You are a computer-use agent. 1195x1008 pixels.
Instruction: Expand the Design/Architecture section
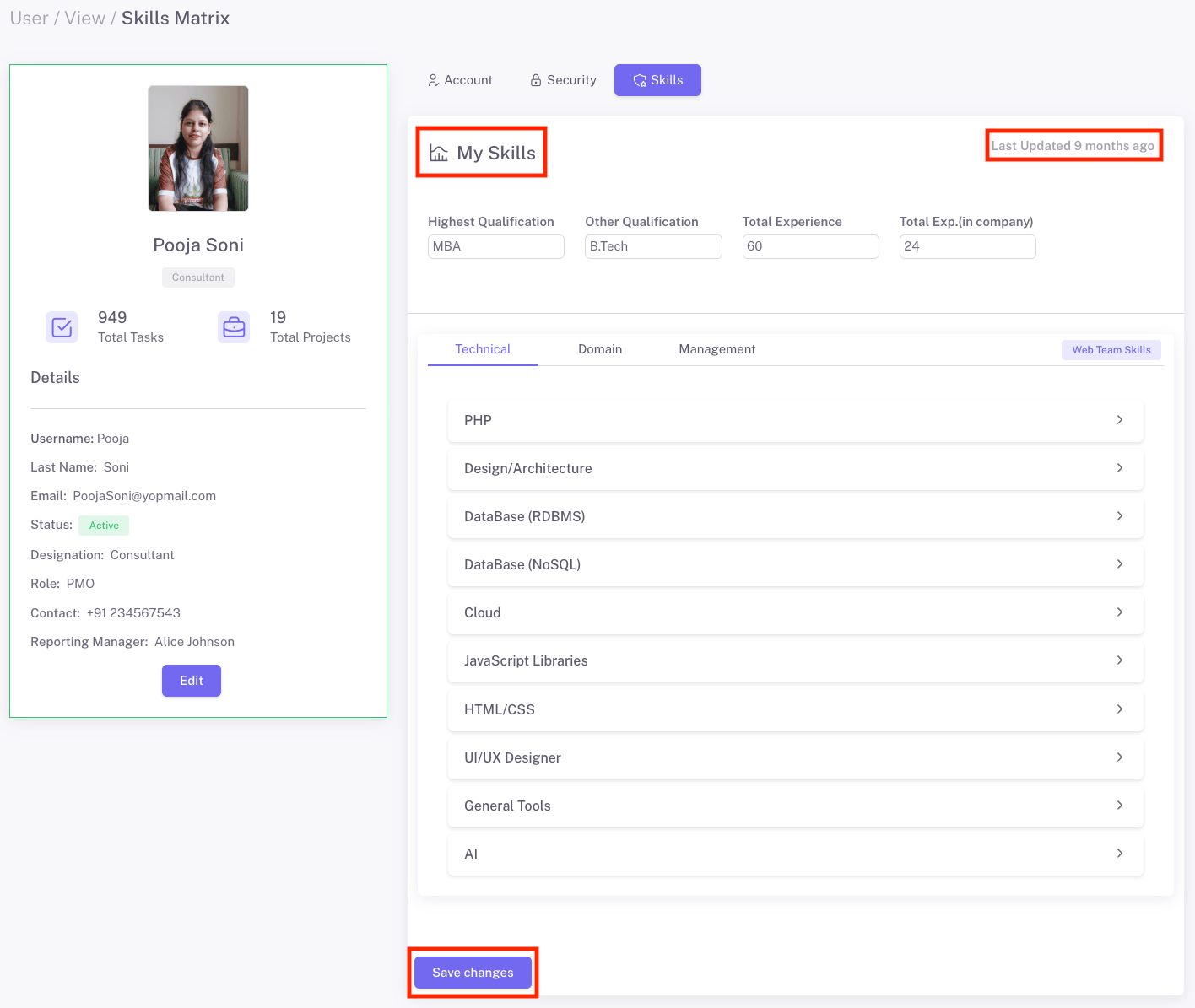pyautogui.click(x=795, y=468)
